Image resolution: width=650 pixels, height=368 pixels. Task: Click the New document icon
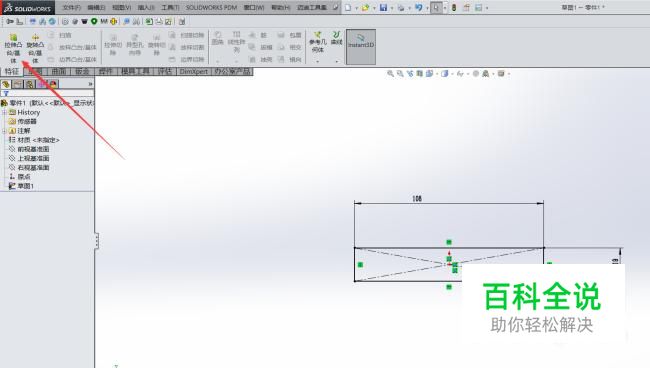click(348, 7)
